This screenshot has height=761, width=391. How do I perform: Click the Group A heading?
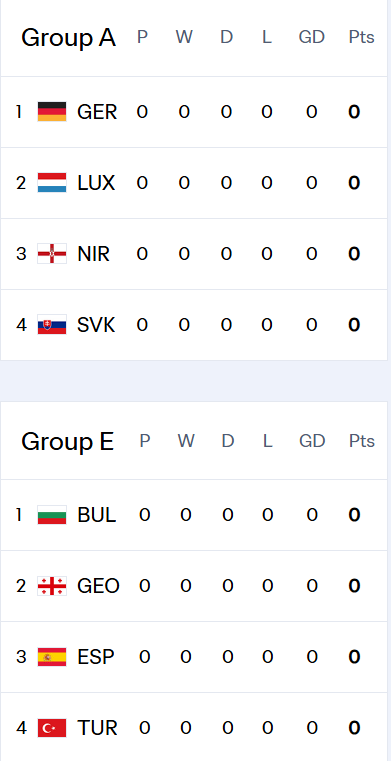tap(68, 38)
